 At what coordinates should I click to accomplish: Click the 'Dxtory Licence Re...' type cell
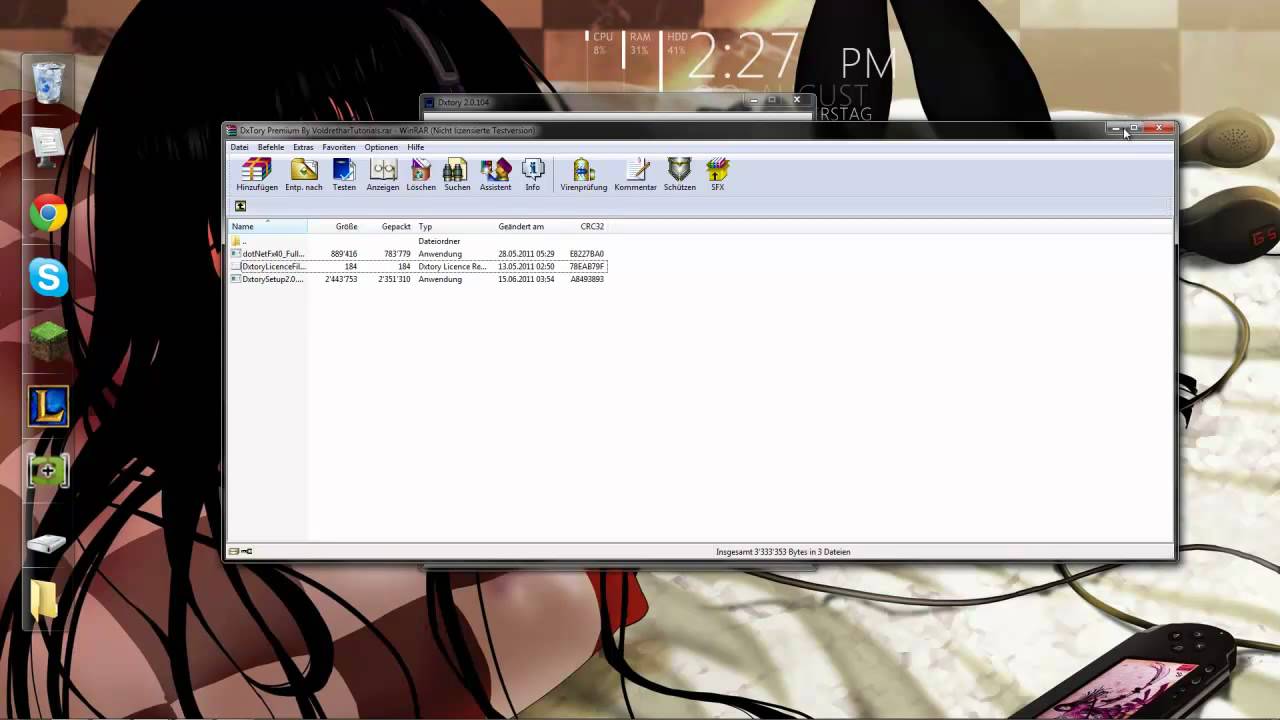tap(452, 267)
